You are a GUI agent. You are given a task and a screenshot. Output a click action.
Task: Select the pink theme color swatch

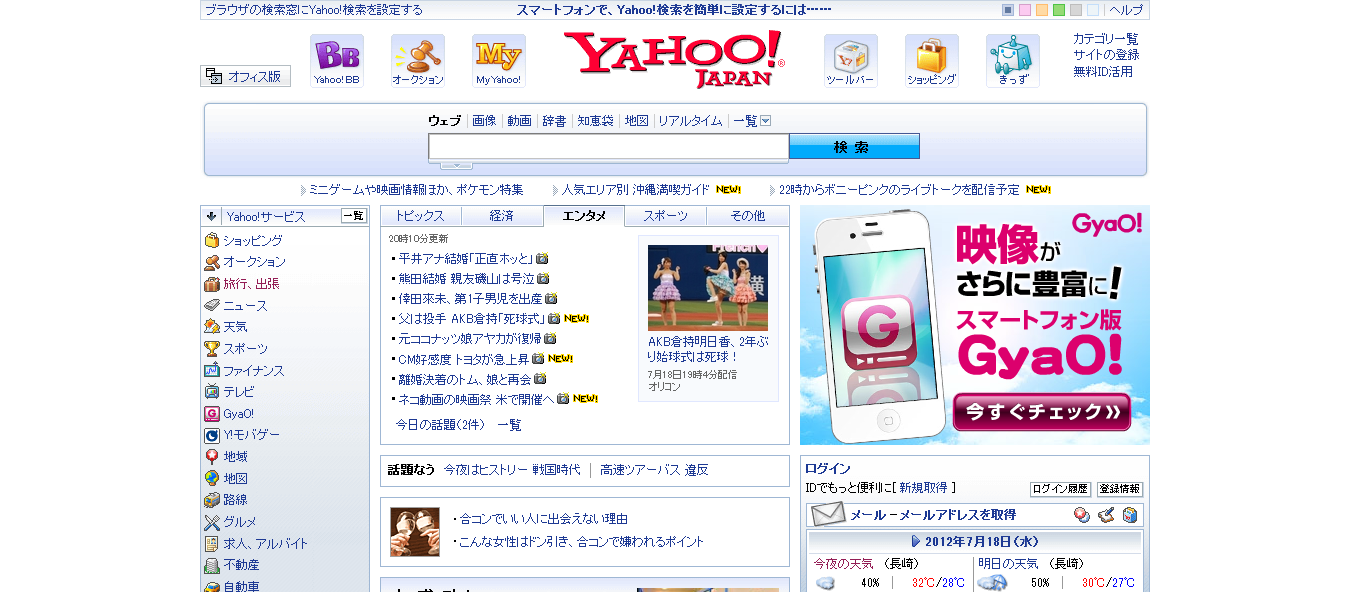tap(1025, 10)
